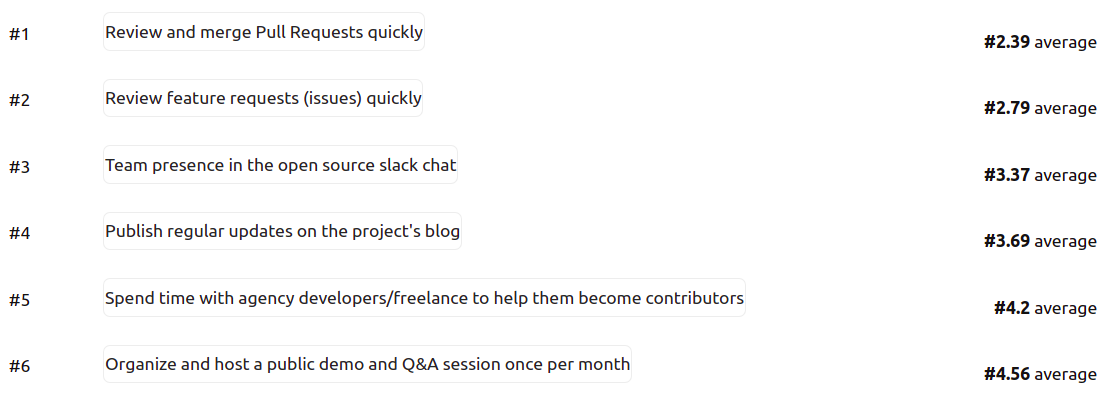This screenshot has width=1117, height=395.
Task: Click the #1 rank label
Action: [x=19, y=34]
